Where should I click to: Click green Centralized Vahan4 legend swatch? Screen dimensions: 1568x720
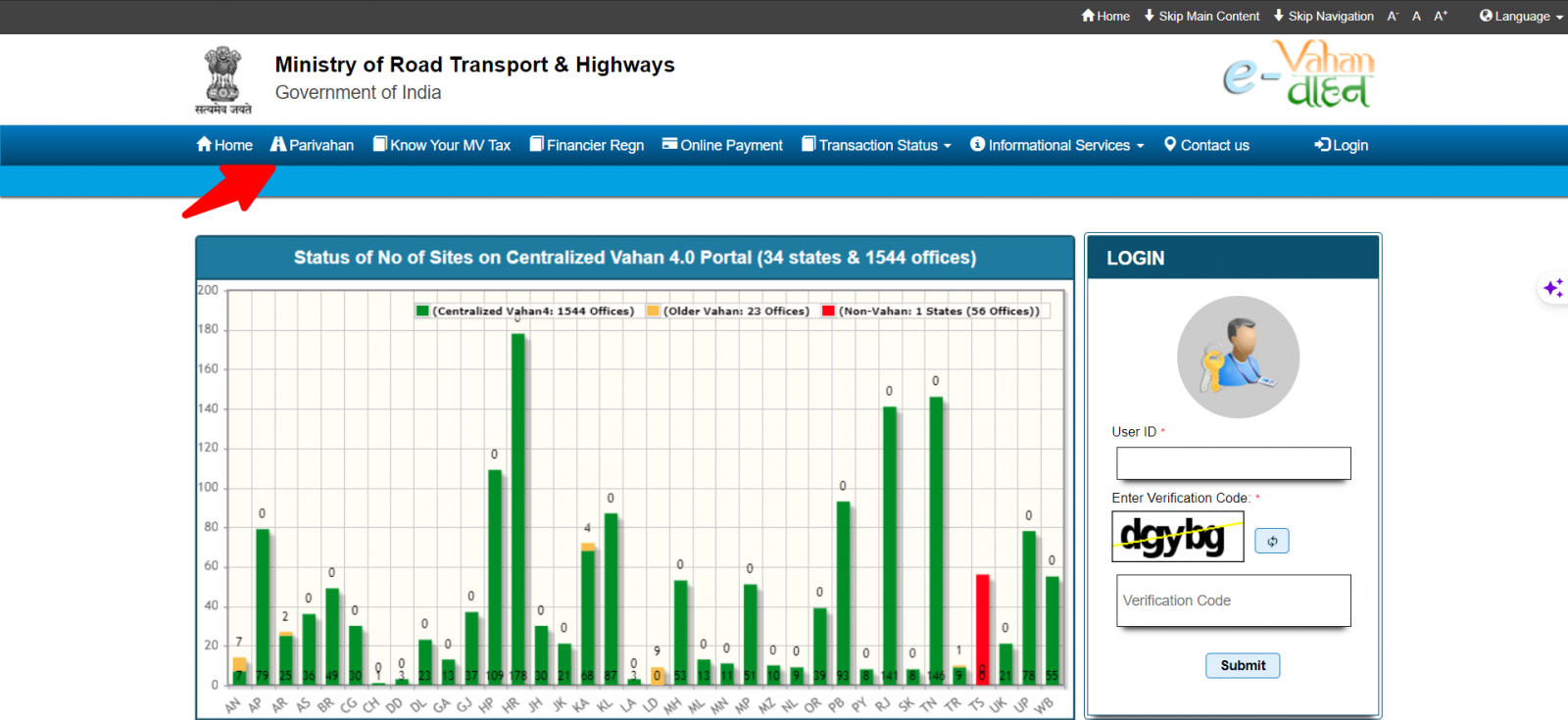(x=422, y=311)
